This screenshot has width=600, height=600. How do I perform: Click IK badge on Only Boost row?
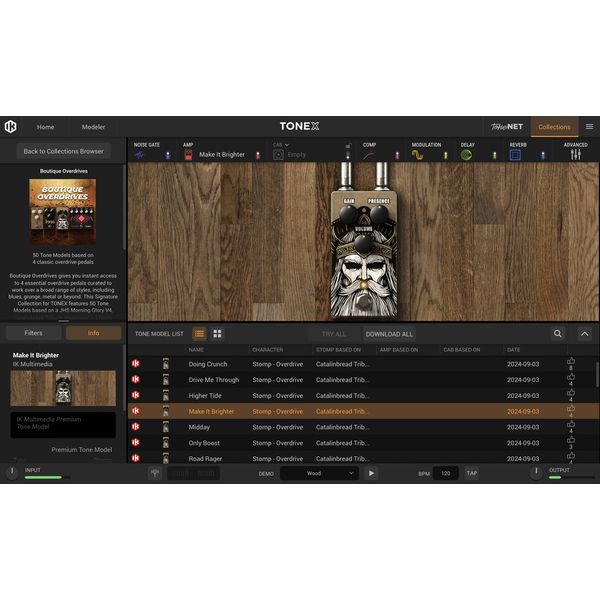136,442
